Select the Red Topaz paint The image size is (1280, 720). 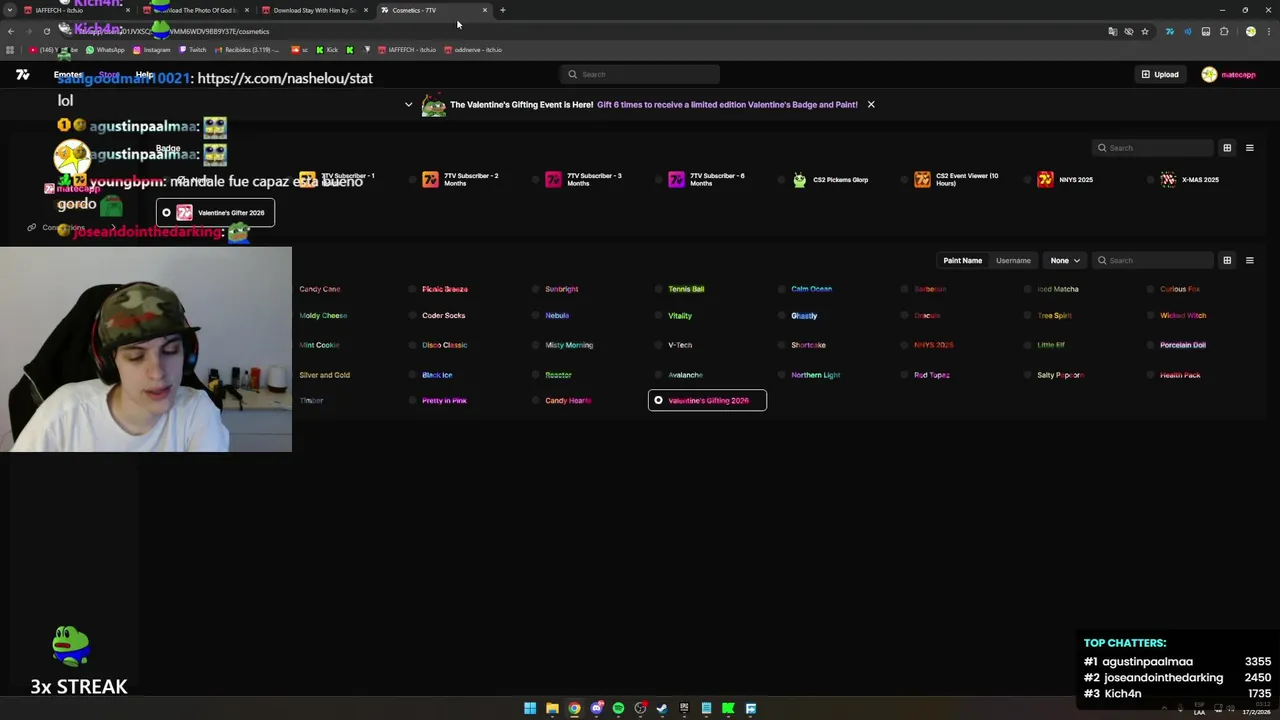[x=931, y=375]
